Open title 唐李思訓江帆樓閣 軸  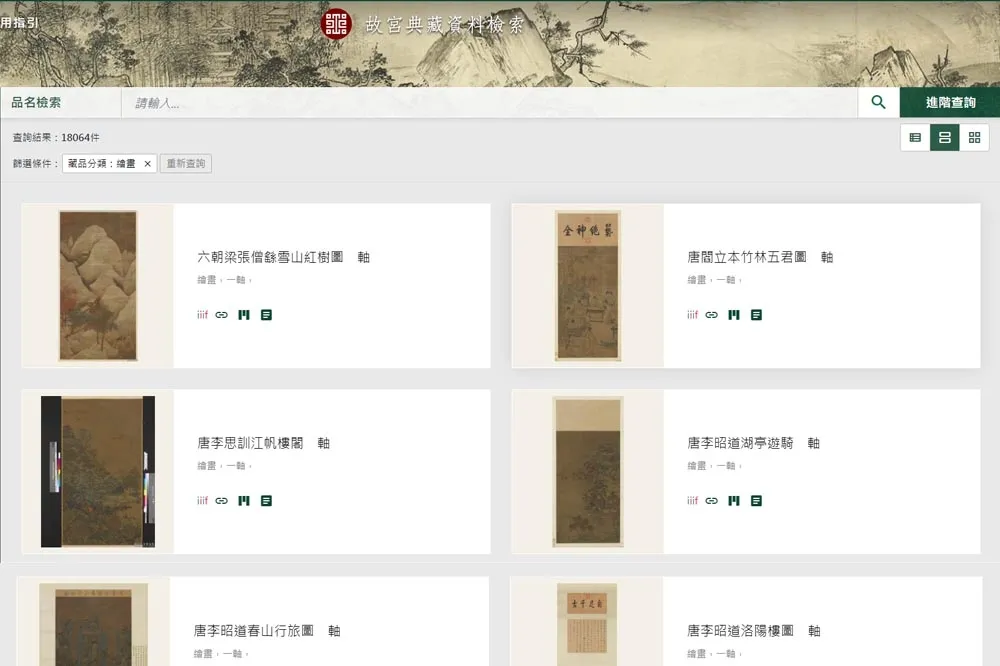coord(263,443)
